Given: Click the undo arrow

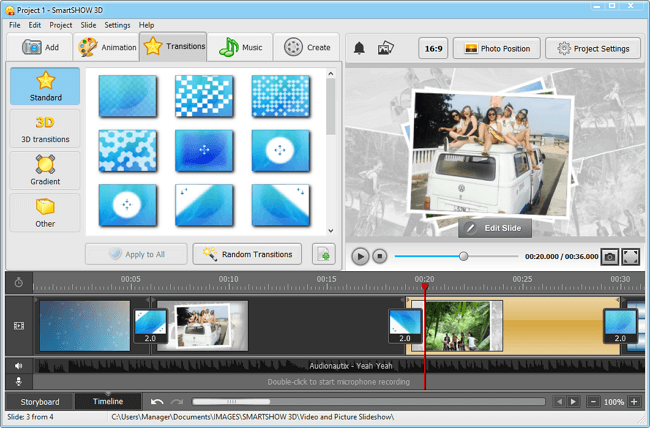Looking at the screenshot, I should coord(157,401).
